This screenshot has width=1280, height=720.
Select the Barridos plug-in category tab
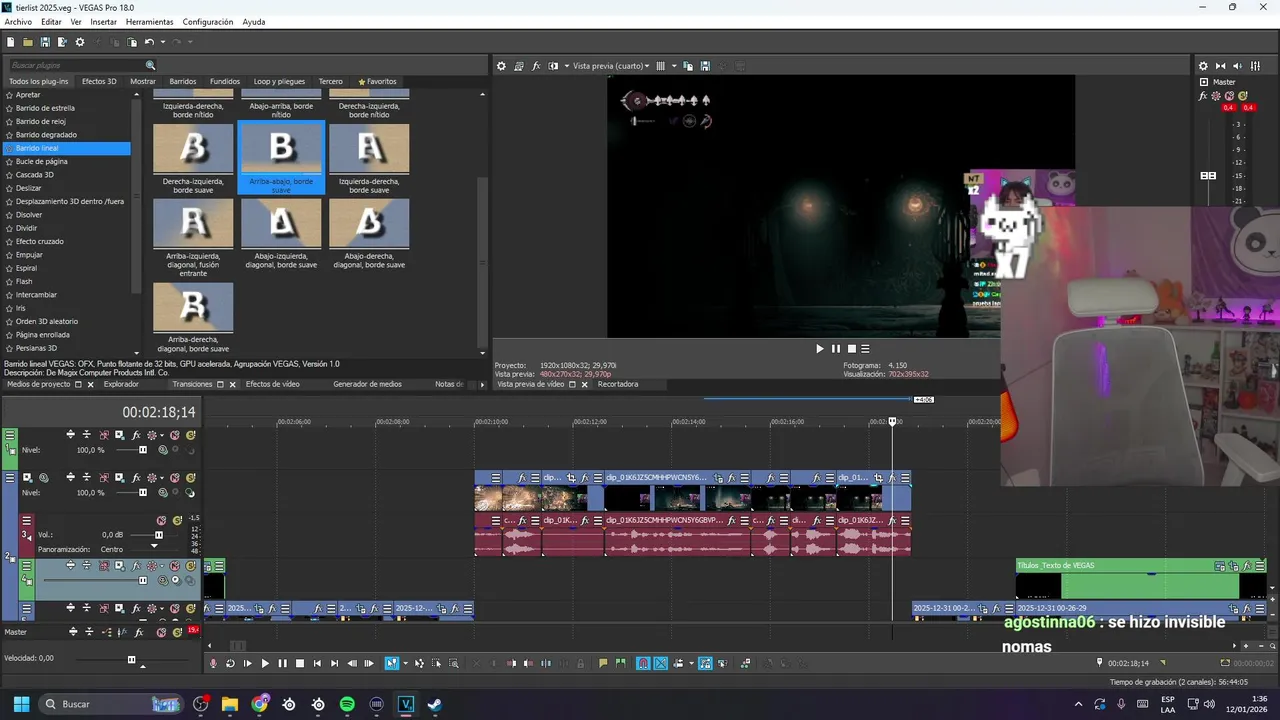[183, 81]
